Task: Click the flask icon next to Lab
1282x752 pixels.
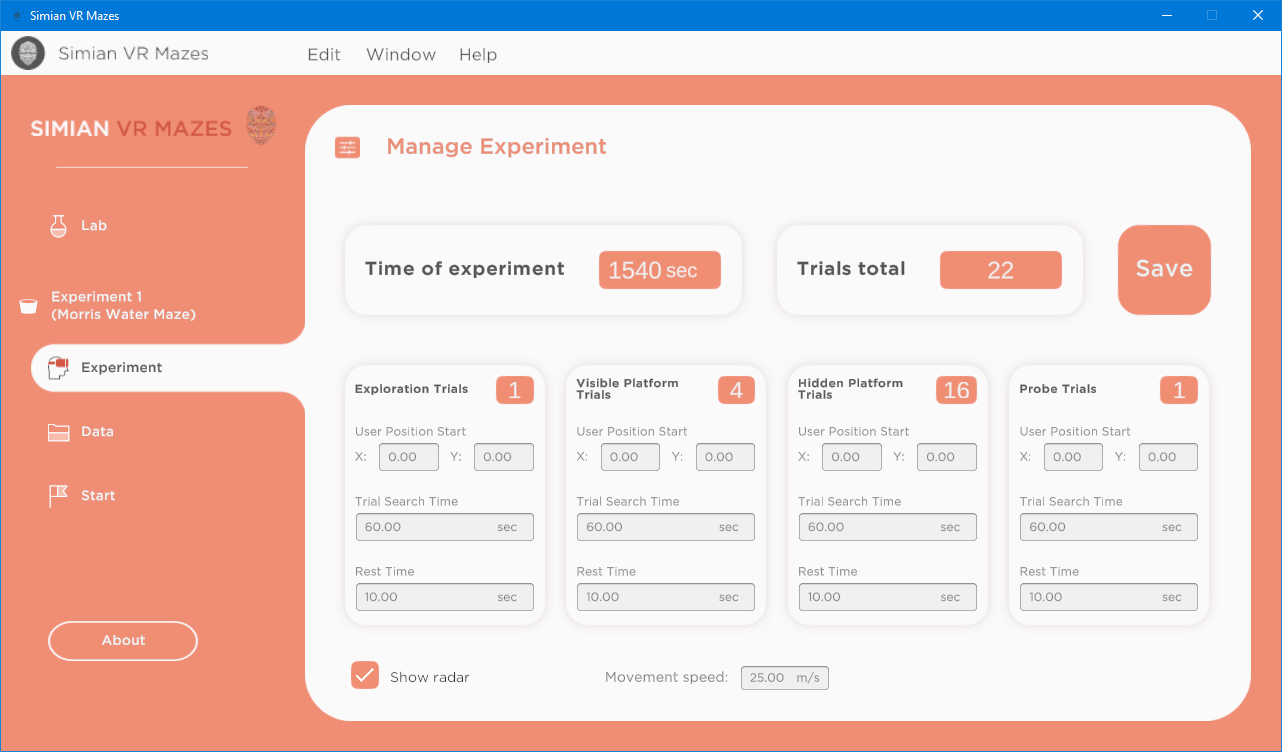Action: point(58,226)
